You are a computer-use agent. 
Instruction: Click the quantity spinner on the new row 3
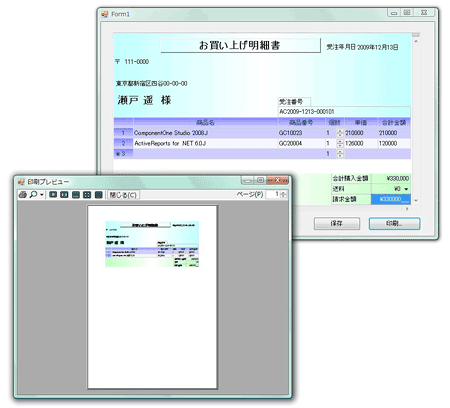[340, 154]
